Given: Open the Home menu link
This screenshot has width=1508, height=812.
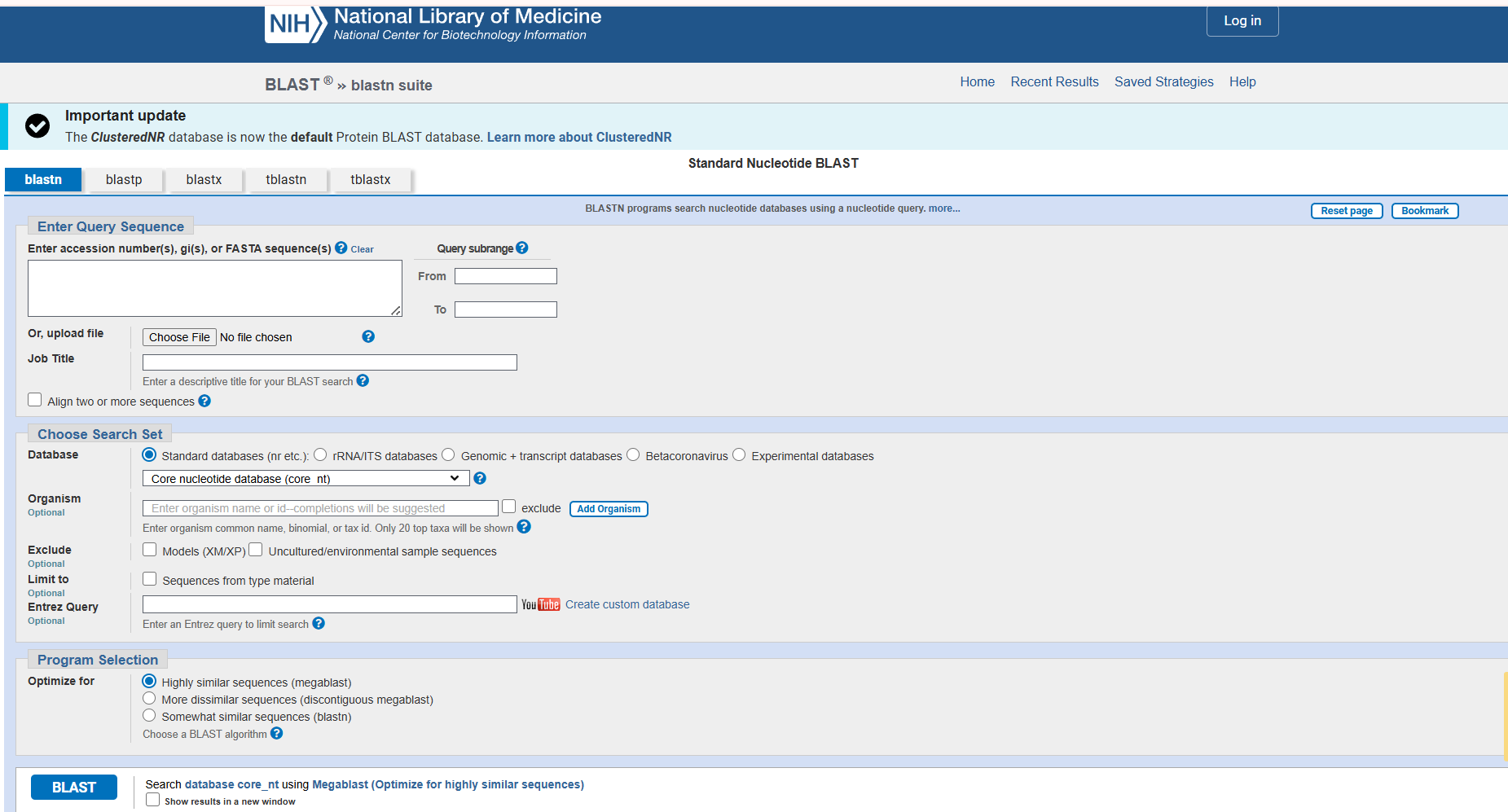Looking at the screenshot, I should tap(978, 81).
